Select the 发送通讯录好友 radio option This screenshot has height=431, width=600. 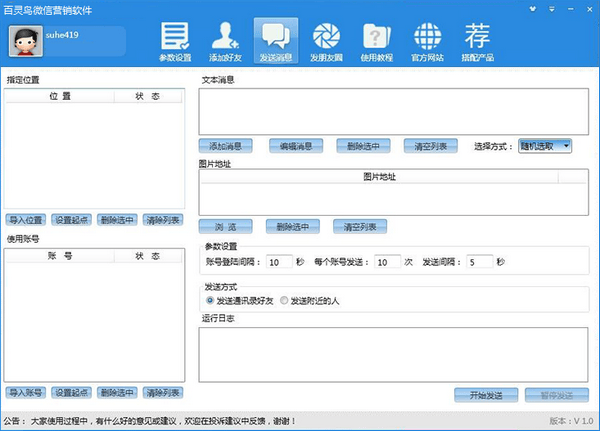(x=210, y=300)
